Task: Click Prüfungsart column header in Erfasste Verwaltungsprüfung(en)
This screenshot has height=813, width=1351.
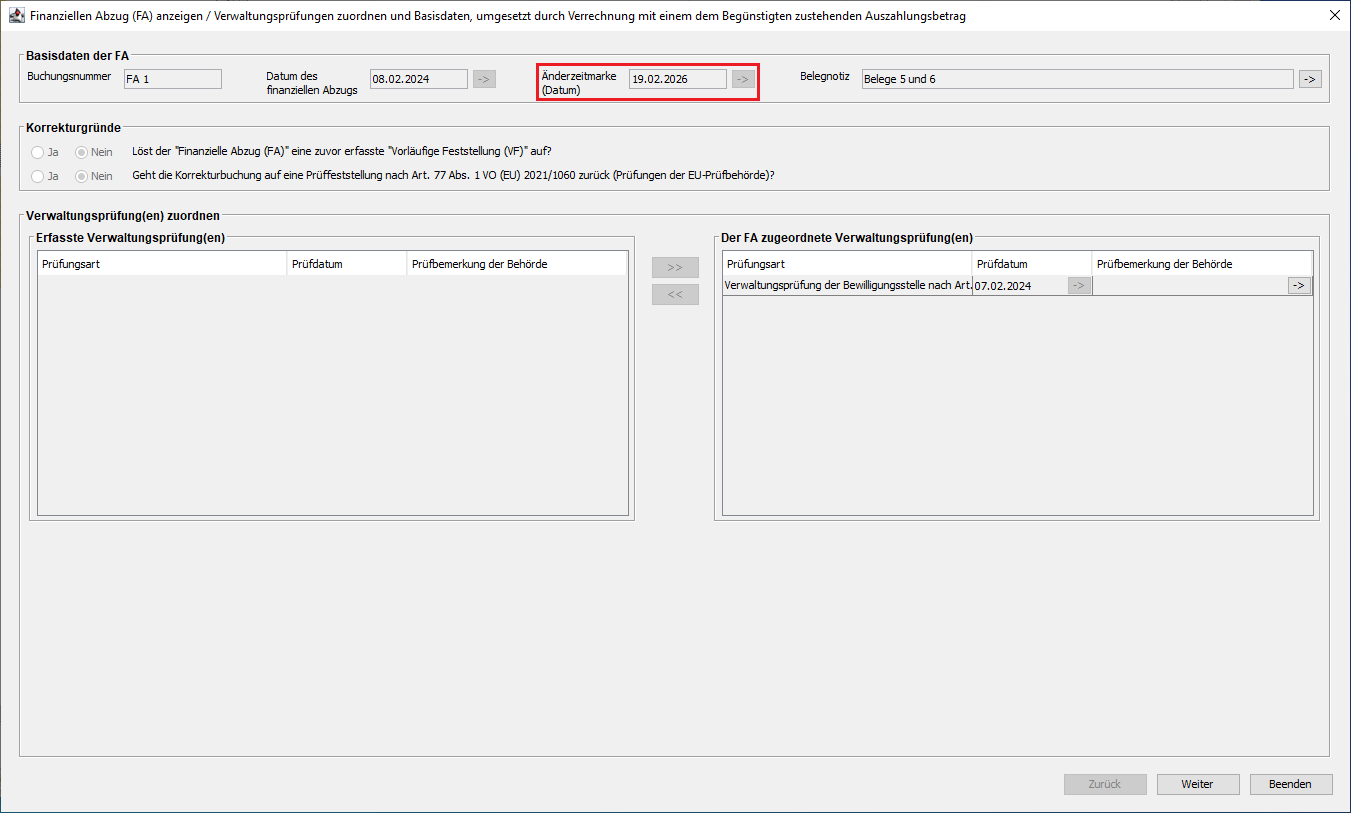Action: 162,264
